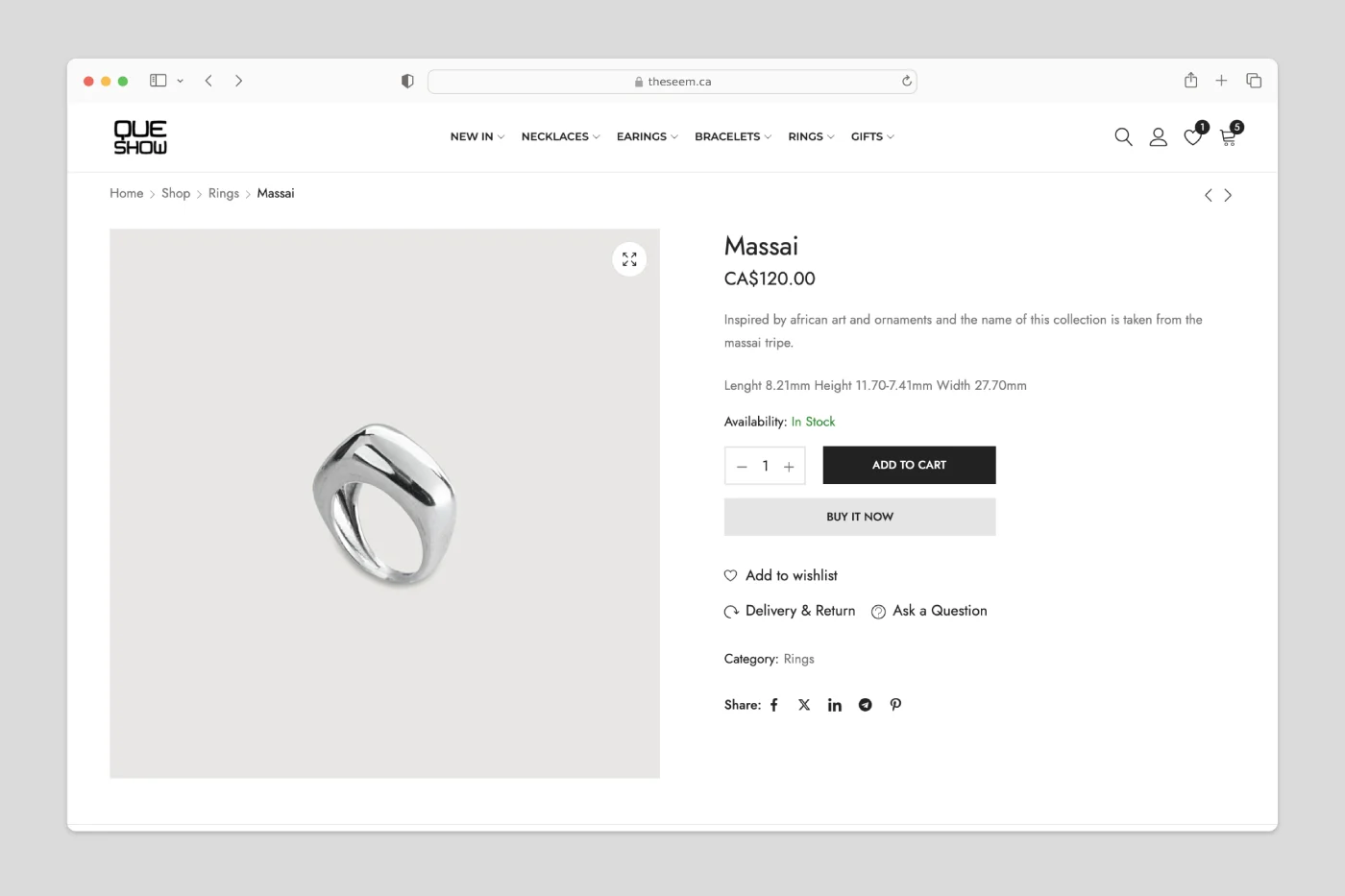1345x896 pixels.
Task: Open the search icon in header
Action: [1123, 137]
